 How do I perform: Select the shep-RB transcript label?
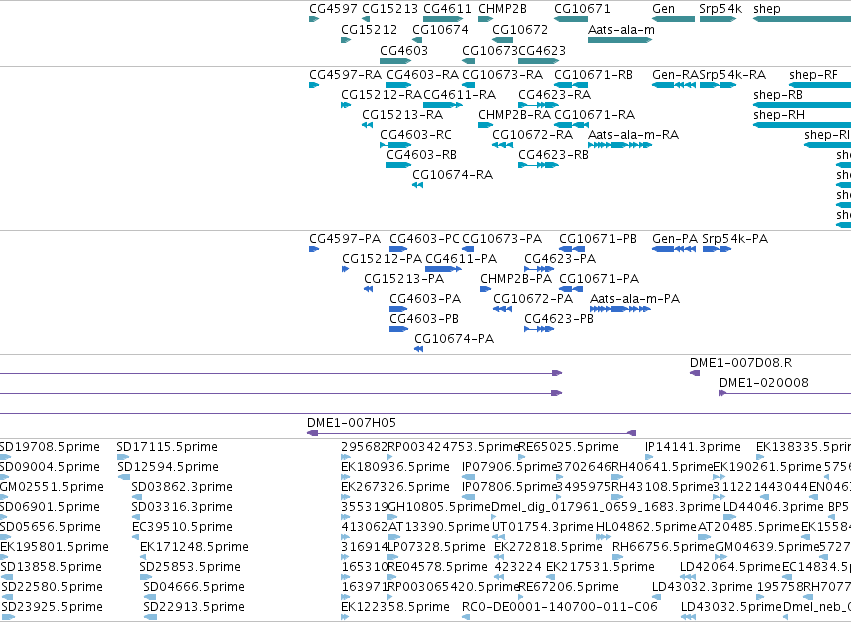(778, 95)
